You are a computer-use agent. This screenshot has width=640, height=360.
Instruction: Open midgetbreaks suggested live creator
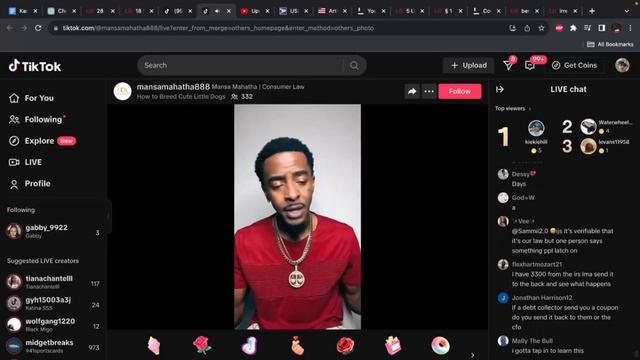54,346
